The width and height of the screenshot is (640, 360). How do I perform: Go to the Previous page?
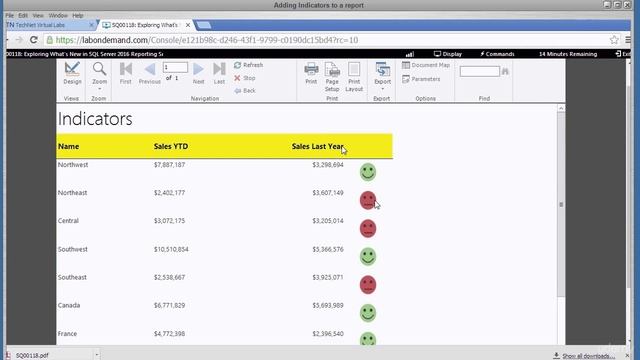[150, 73]
